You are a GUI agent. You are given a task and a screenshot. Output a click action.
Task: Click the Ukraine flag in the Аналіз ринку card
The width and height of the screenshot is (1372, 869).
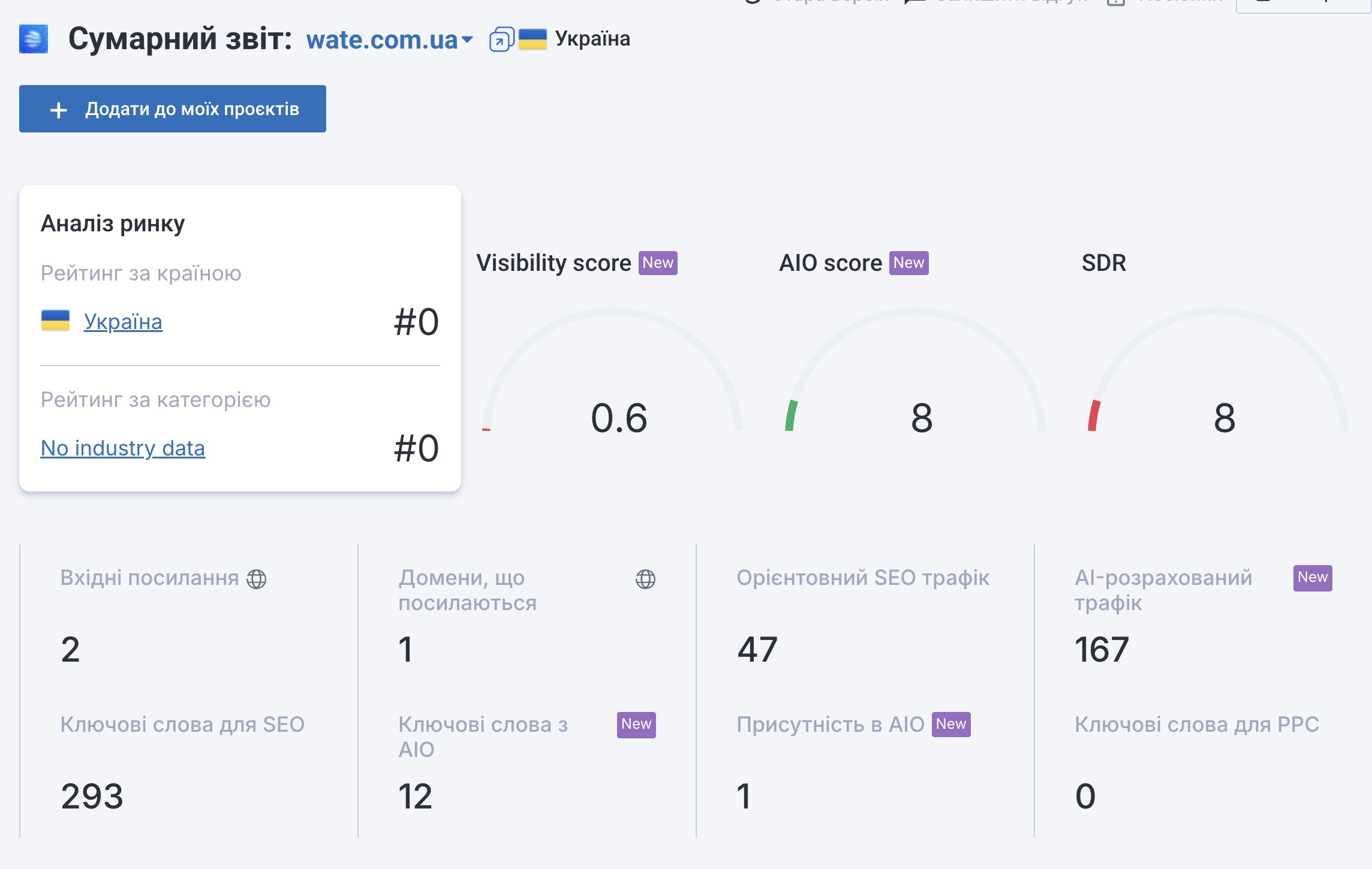pos(55,321)
